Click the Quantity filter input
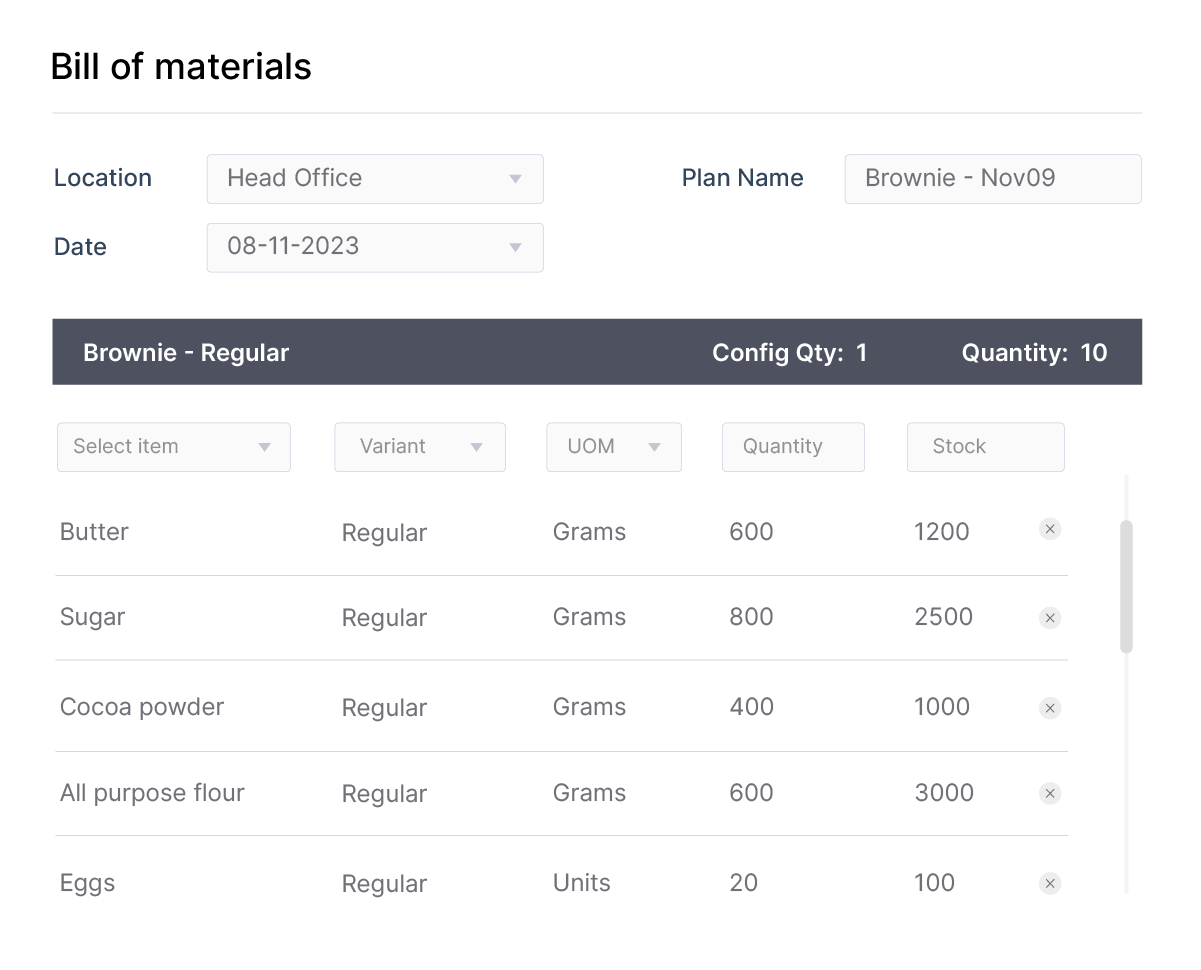 [793, 447]
